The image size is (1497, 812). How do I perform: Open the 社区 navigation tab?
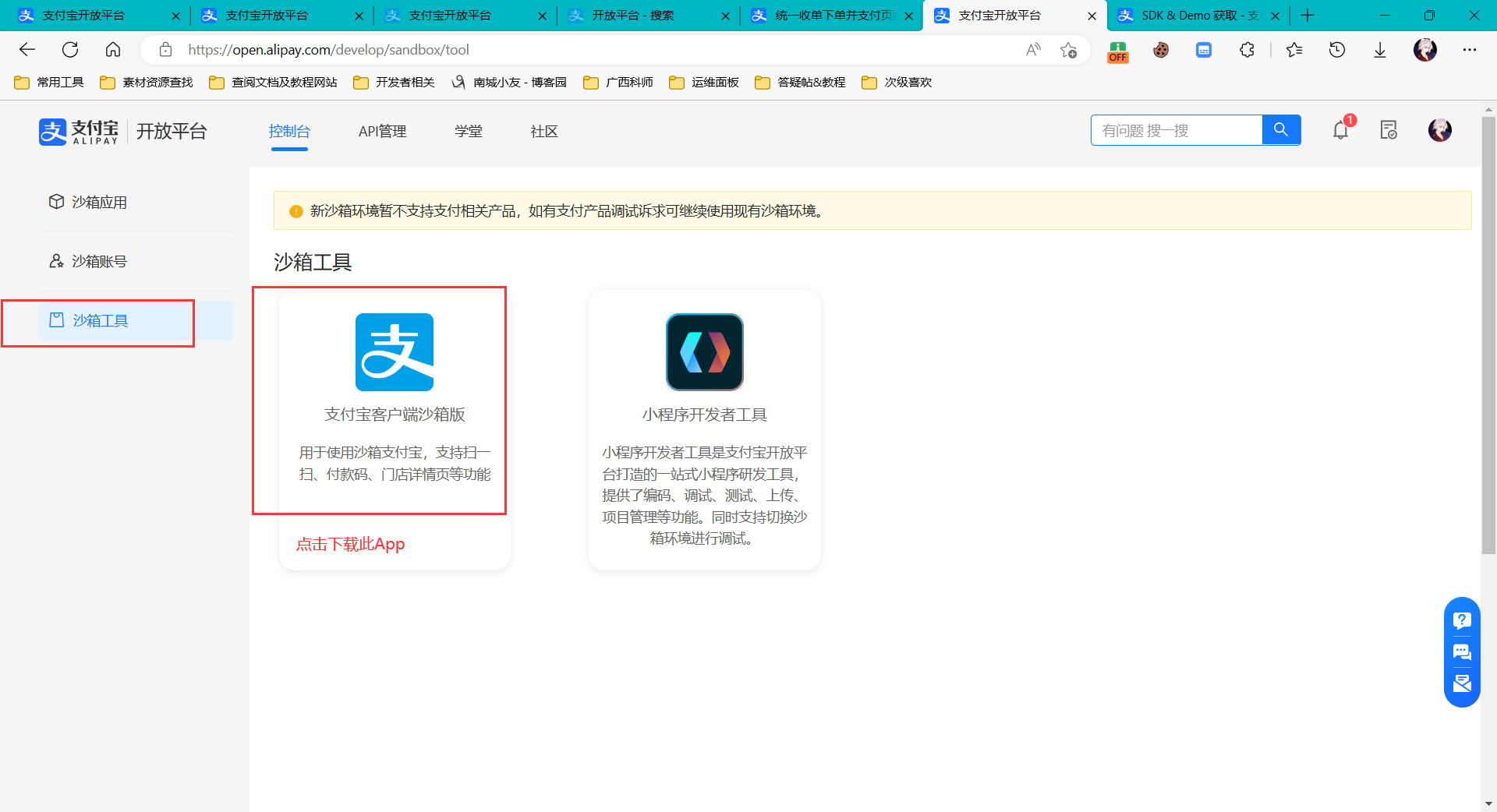(x=544, y=131)
